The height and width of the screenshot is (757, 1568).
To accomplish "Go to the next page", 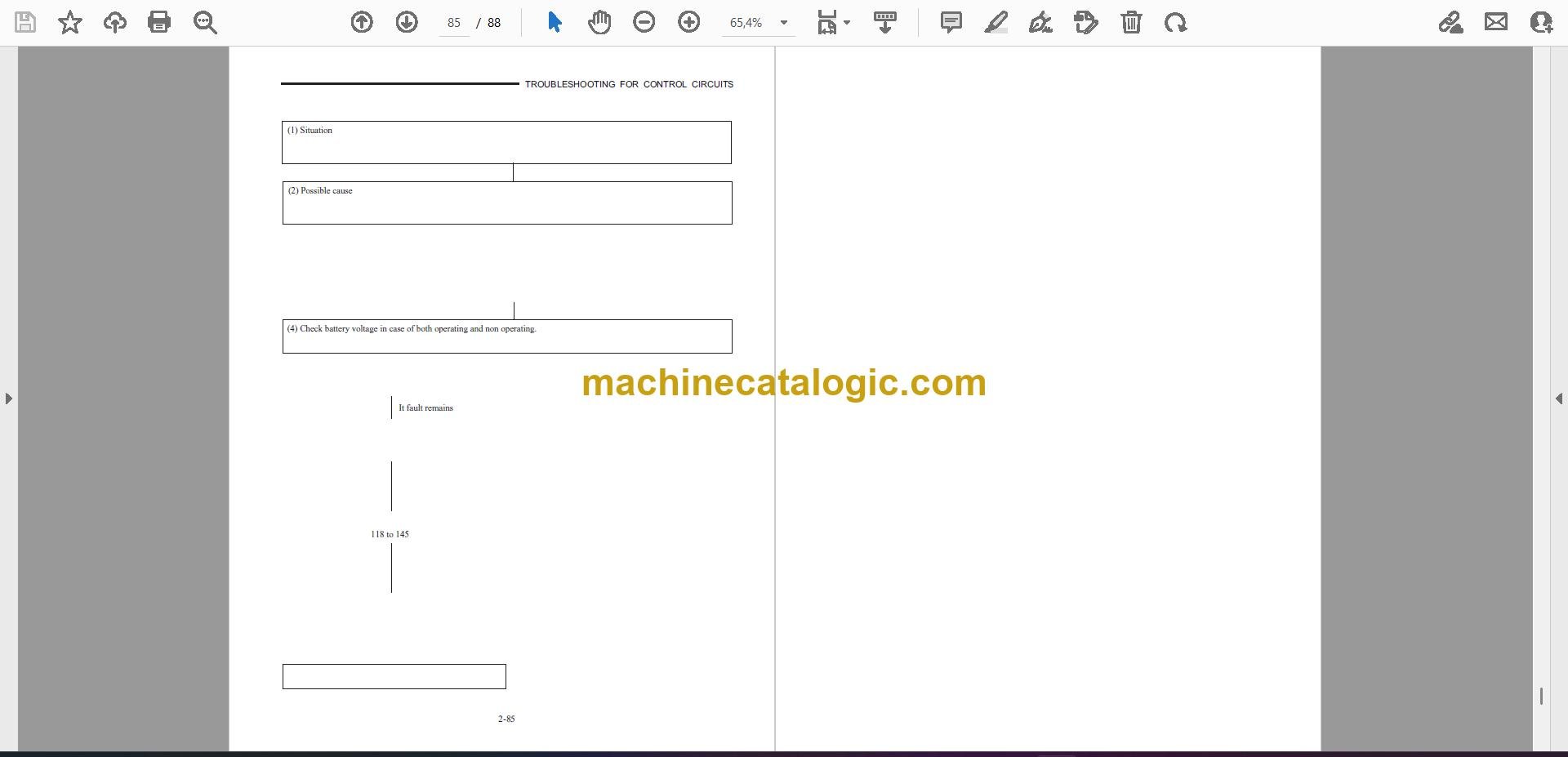I will point(407,22).
